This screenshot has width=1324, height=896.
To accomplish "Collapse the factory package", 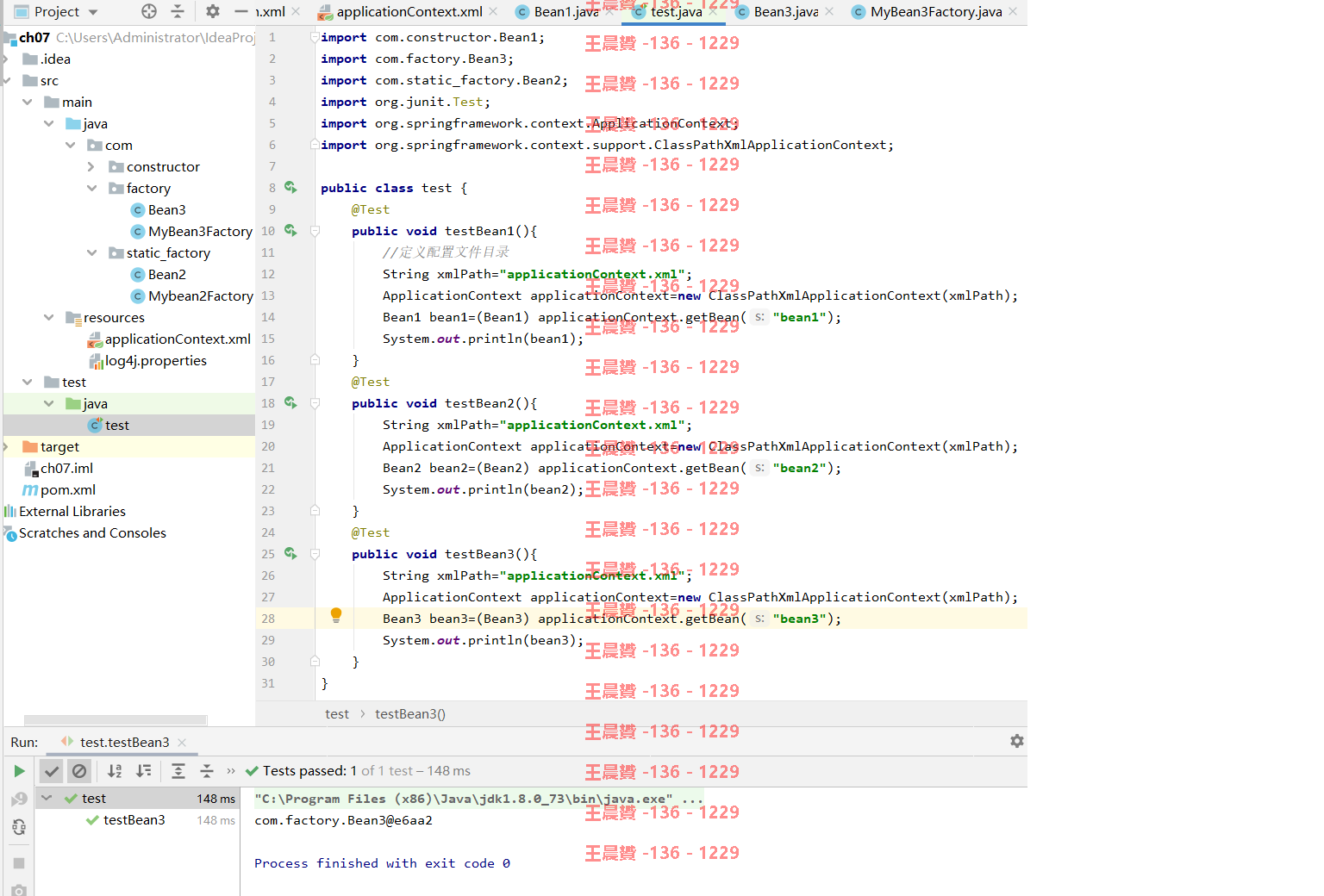I will 91,188.
